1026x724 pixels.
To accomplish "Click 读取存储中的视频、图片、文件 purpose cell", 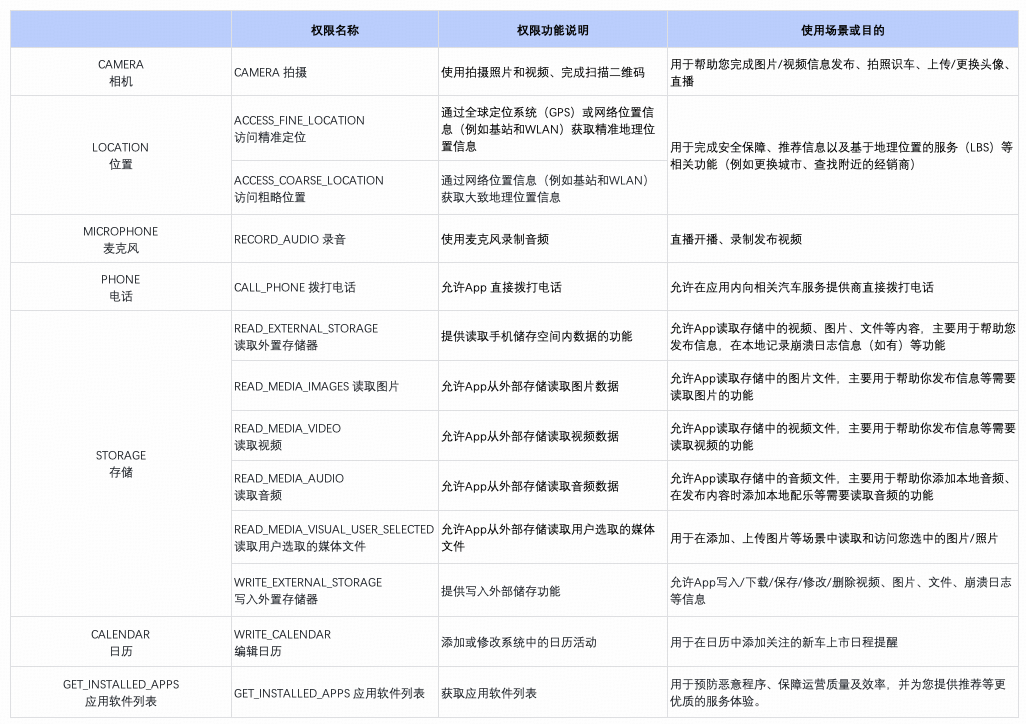I will pyautogui.click(x=842, y=336).
